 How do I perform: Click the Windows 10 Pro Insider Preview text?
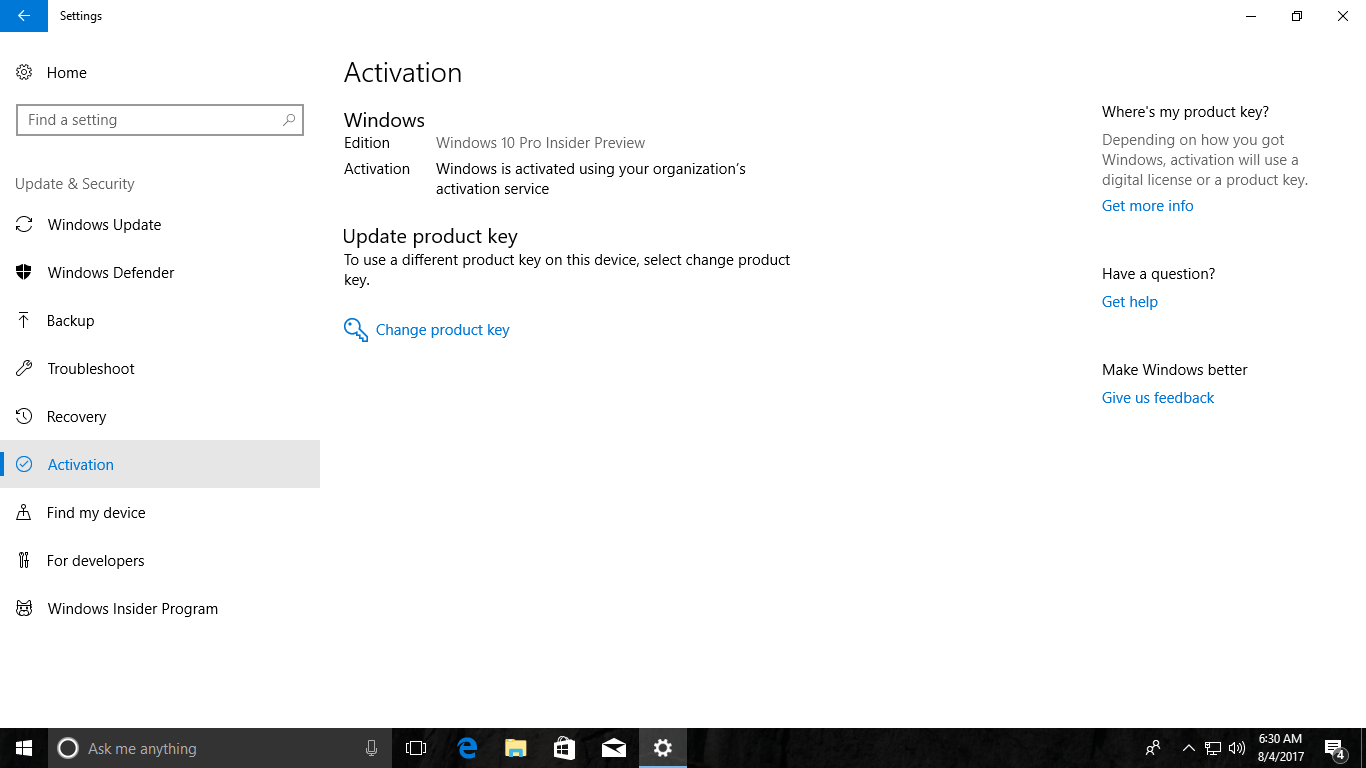coord(540,143)
